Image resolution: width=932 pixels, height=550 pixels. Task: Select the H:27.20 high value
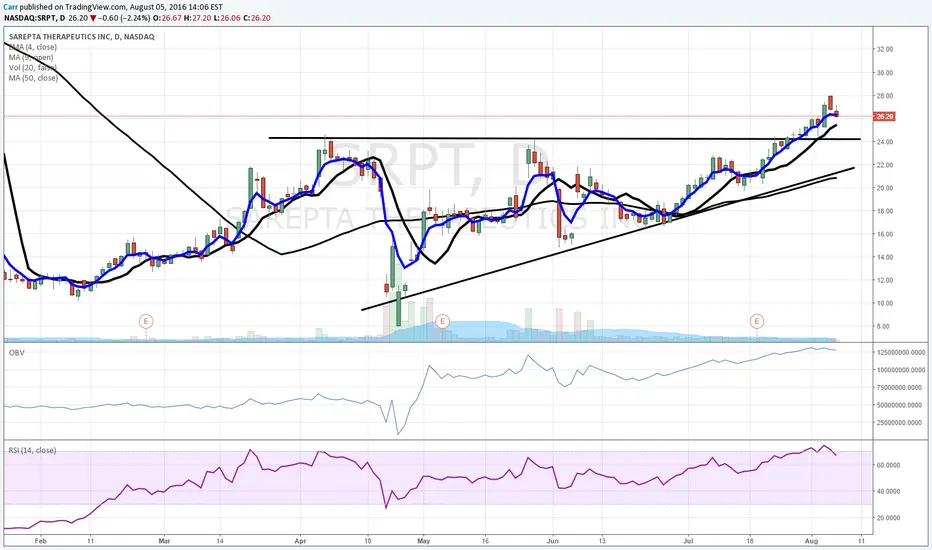click(196, 18)
